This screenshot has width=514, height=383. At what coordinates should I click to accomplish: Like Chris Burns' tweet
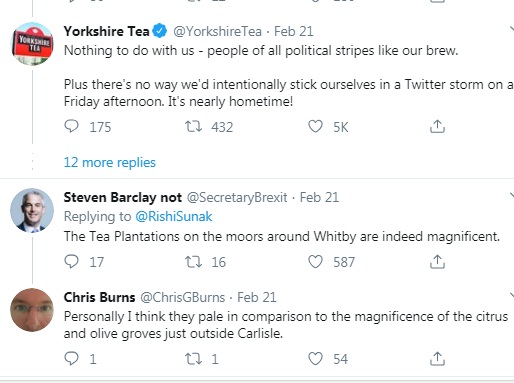click(x=315, y=359)
